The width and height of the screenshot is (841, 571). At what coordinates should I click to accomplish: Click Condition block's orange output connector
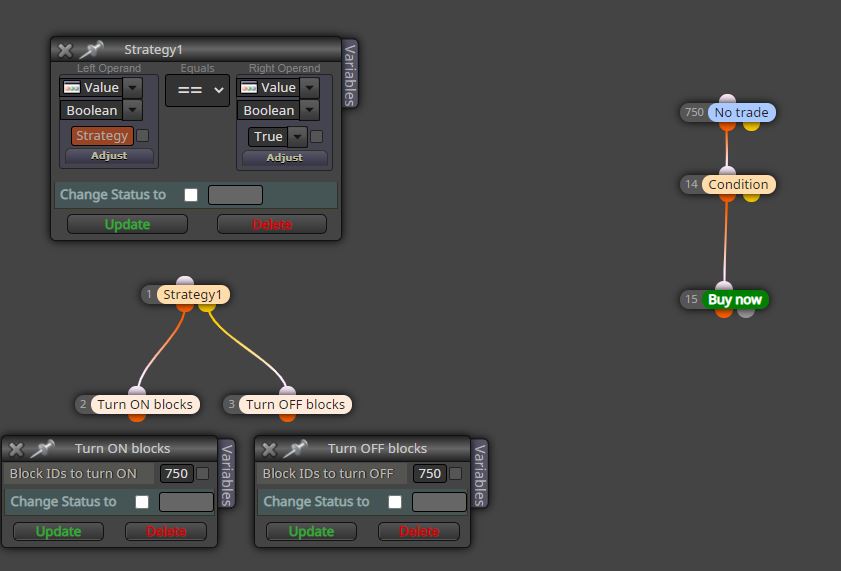(727, 197)
